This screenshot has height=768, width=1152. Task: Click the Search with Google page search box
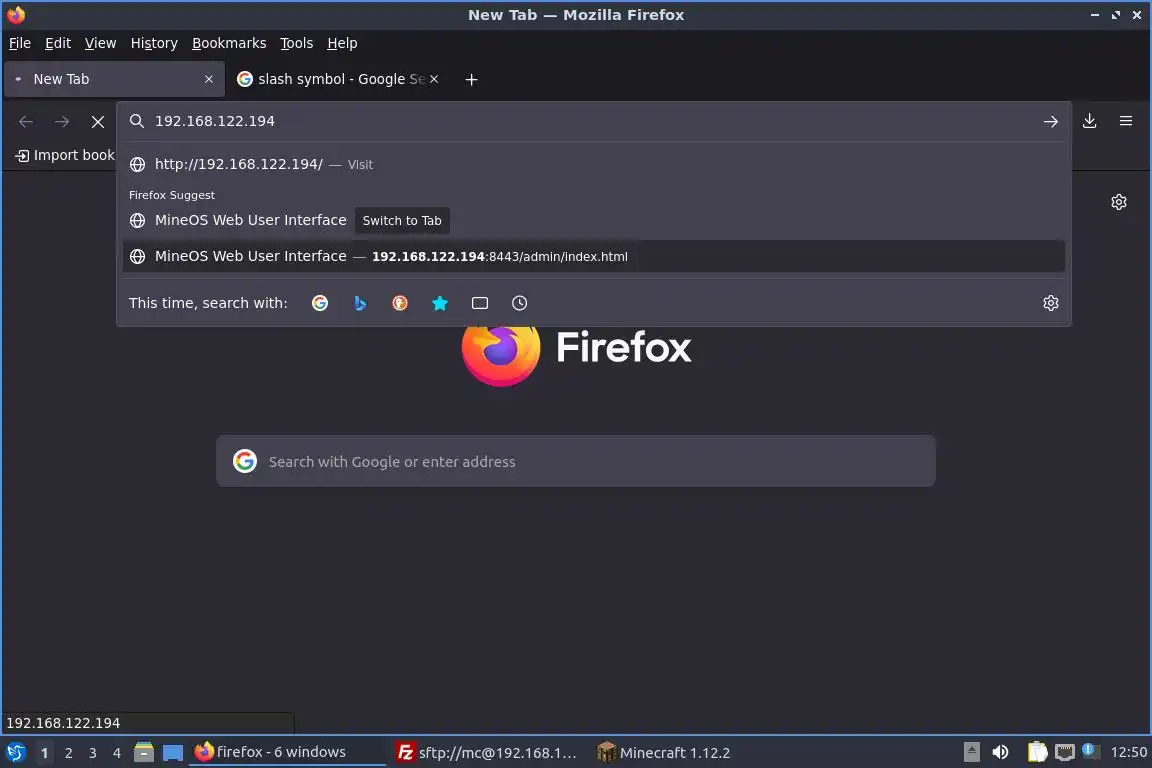point(576,461)
